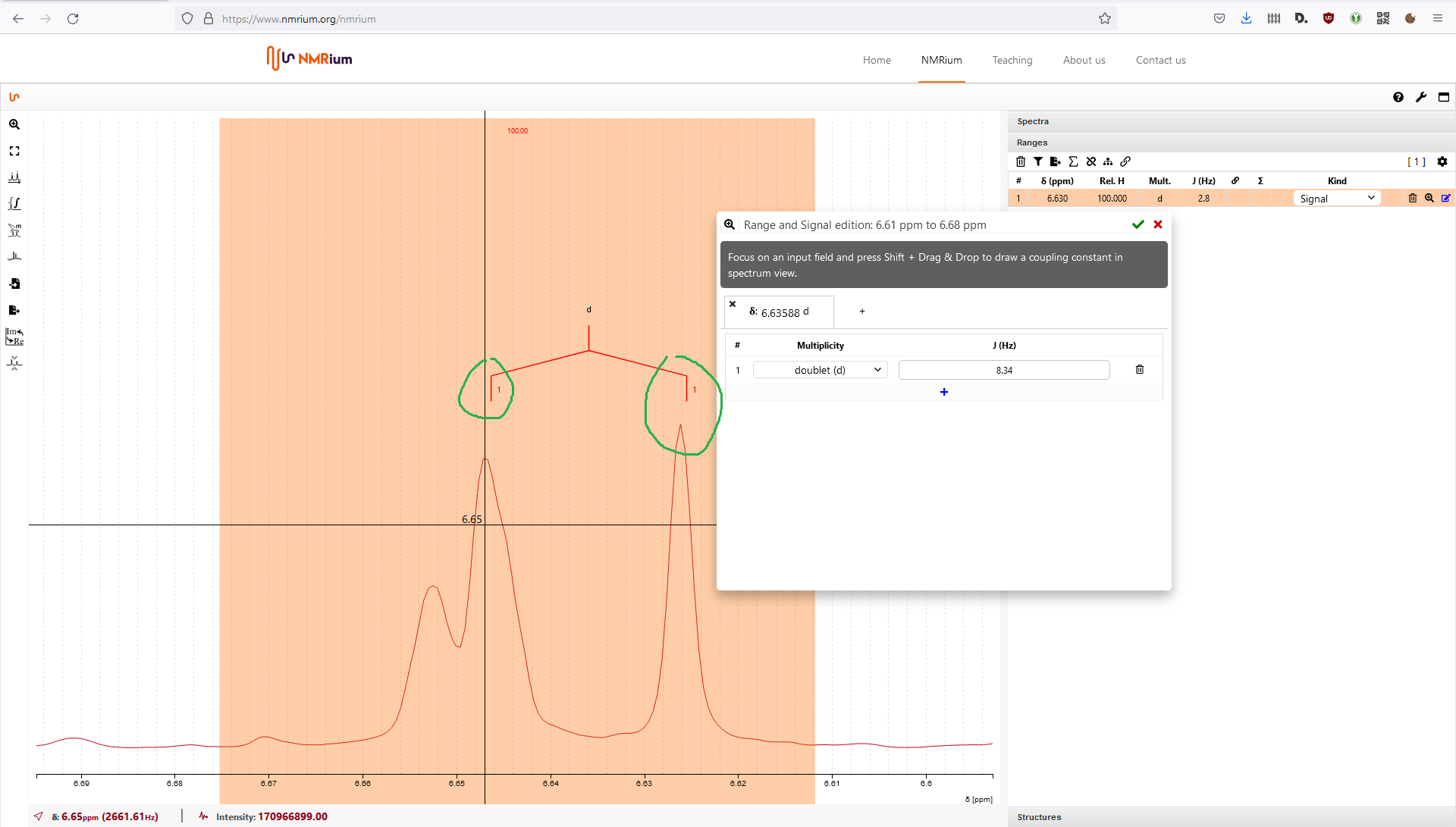Zoom to range 1 with magnifier icon
1456x827 pixels.
point(1429,199)
